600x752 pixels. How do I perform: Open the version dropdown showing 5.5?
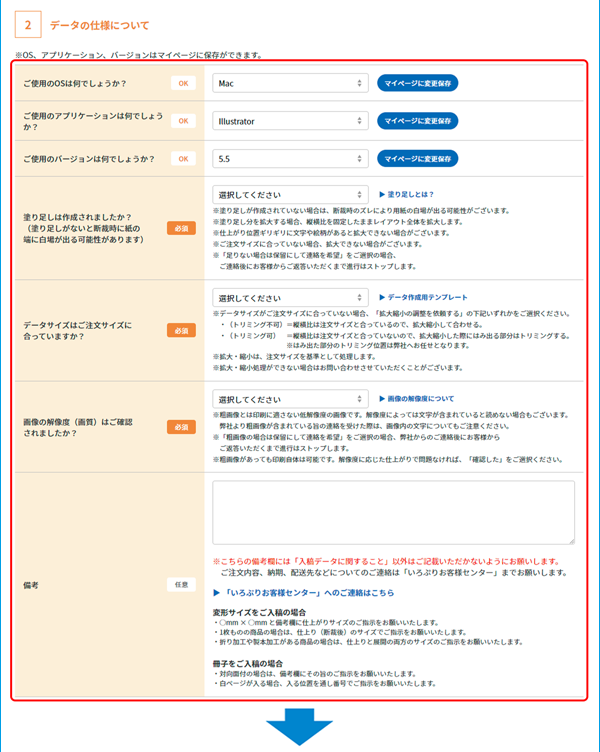click(290, 159)
